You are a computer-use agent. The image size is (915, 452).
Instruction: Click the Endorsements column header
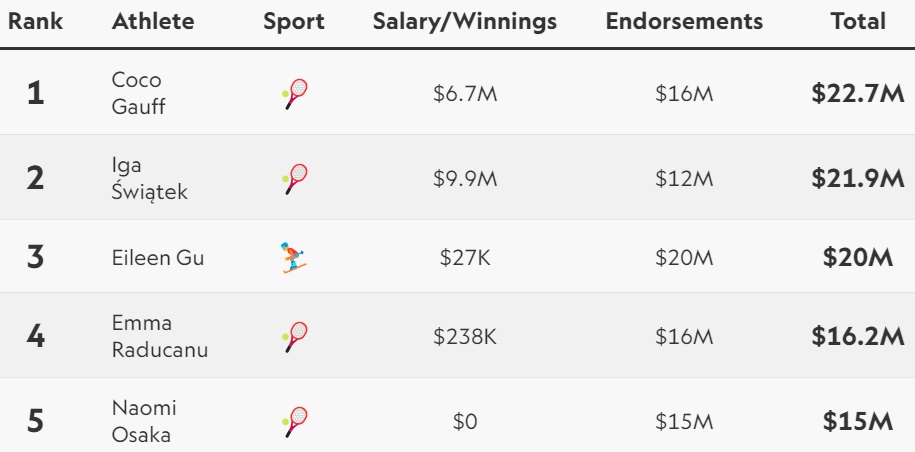684,22
